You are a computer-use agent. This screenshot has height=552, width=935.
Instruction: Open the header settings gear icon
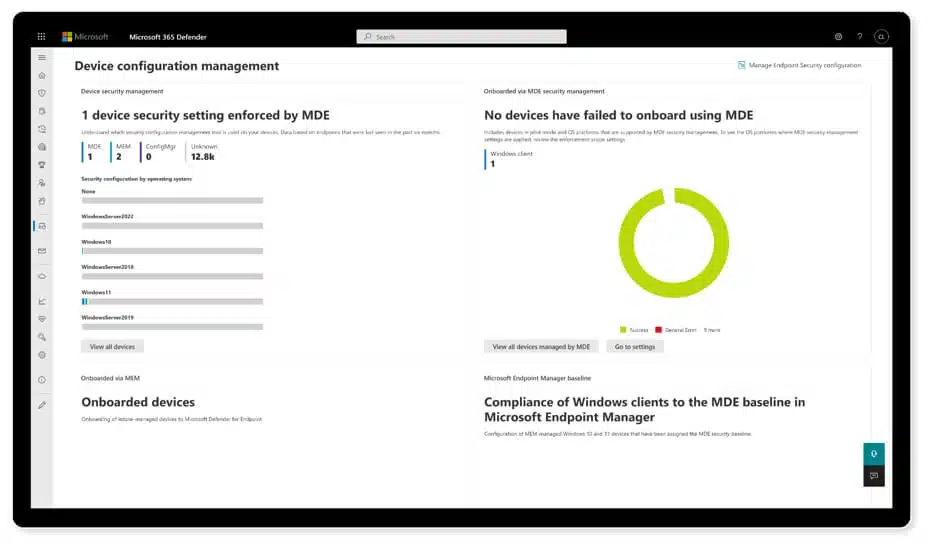[x=838, y=36]
